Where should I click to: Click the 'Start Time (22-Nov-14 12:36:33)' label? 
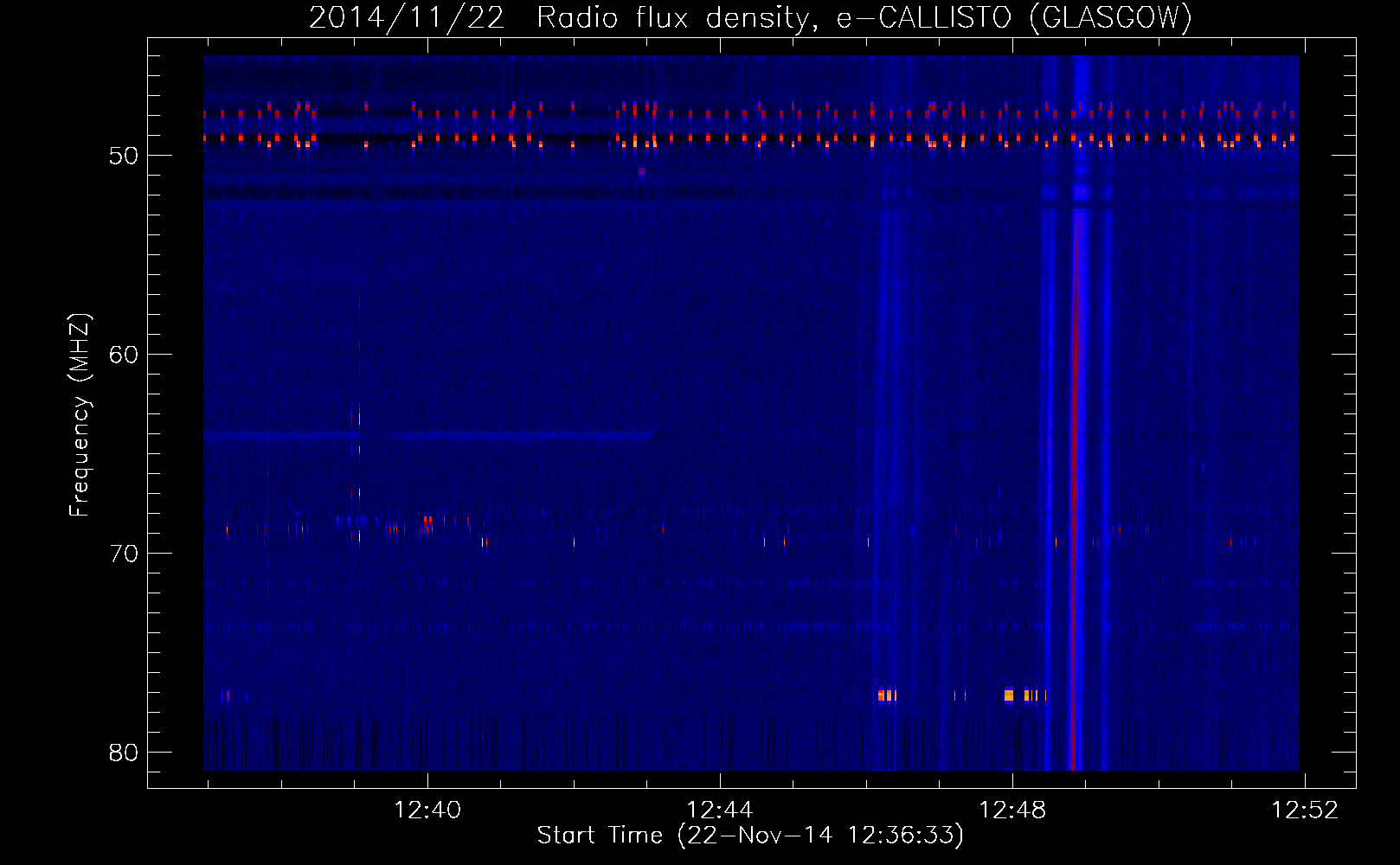pos(750,836)
